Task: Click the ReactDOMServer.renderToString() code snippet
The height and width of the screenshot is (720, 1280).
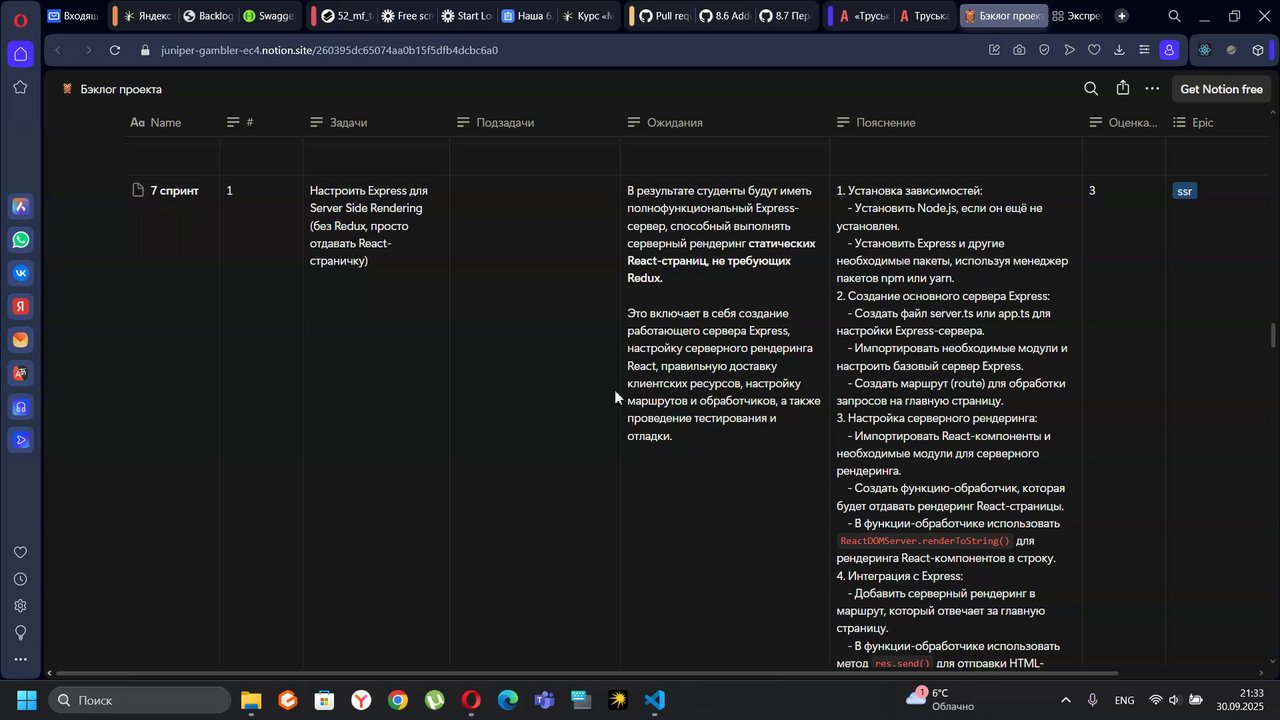Action: pos(925,541)
